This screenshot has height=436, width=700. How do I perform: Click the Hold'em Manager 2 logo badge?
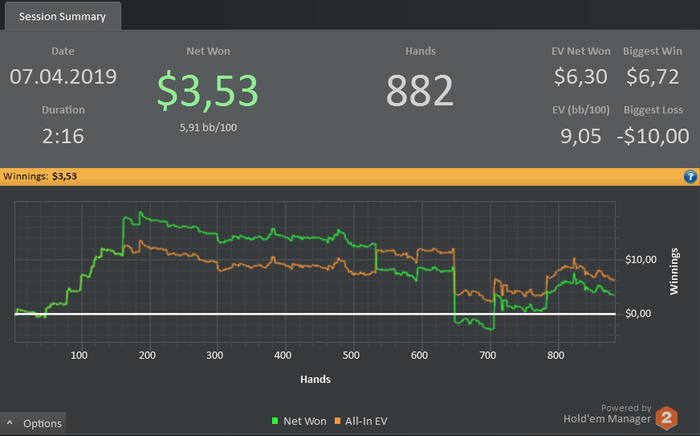tap(667, 418)
